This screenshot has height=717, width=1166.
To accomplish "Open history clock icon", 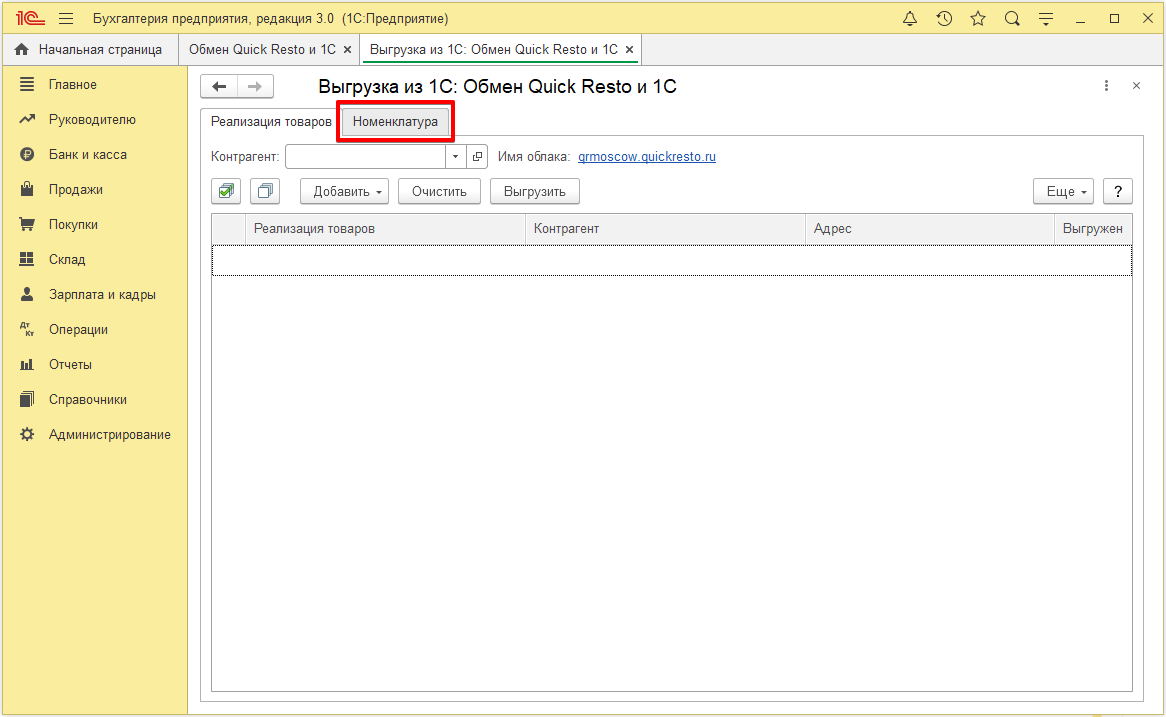I will pos(944,19).
